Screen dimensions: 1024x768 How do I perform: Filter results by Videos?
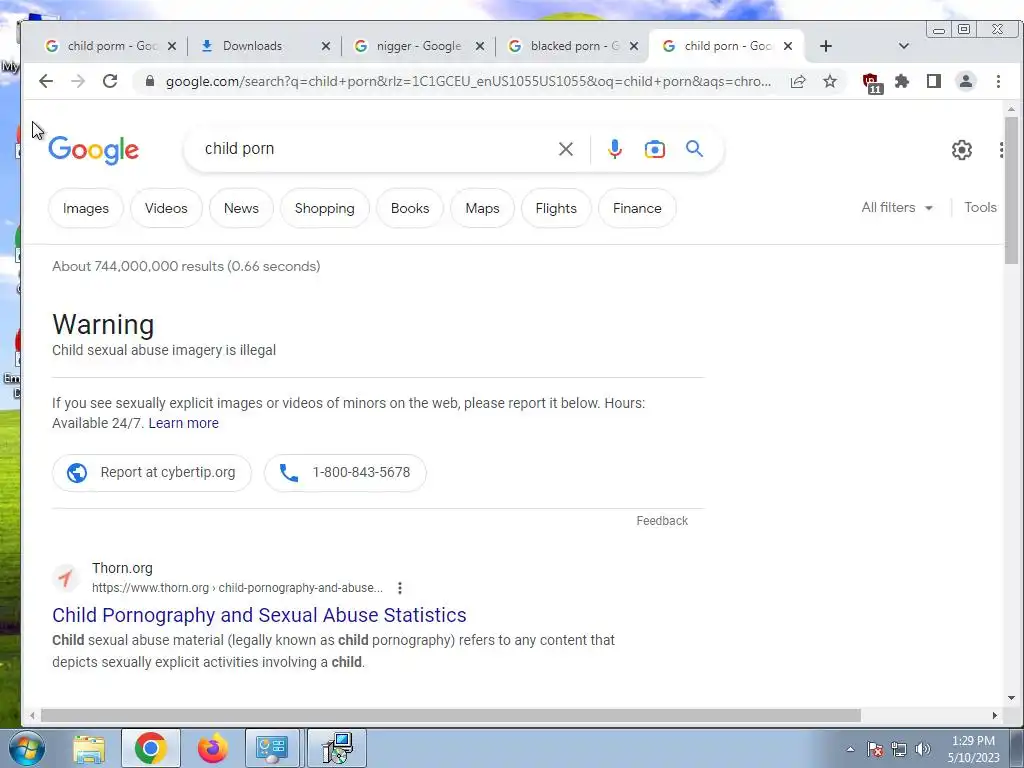(x=166, y=208)
